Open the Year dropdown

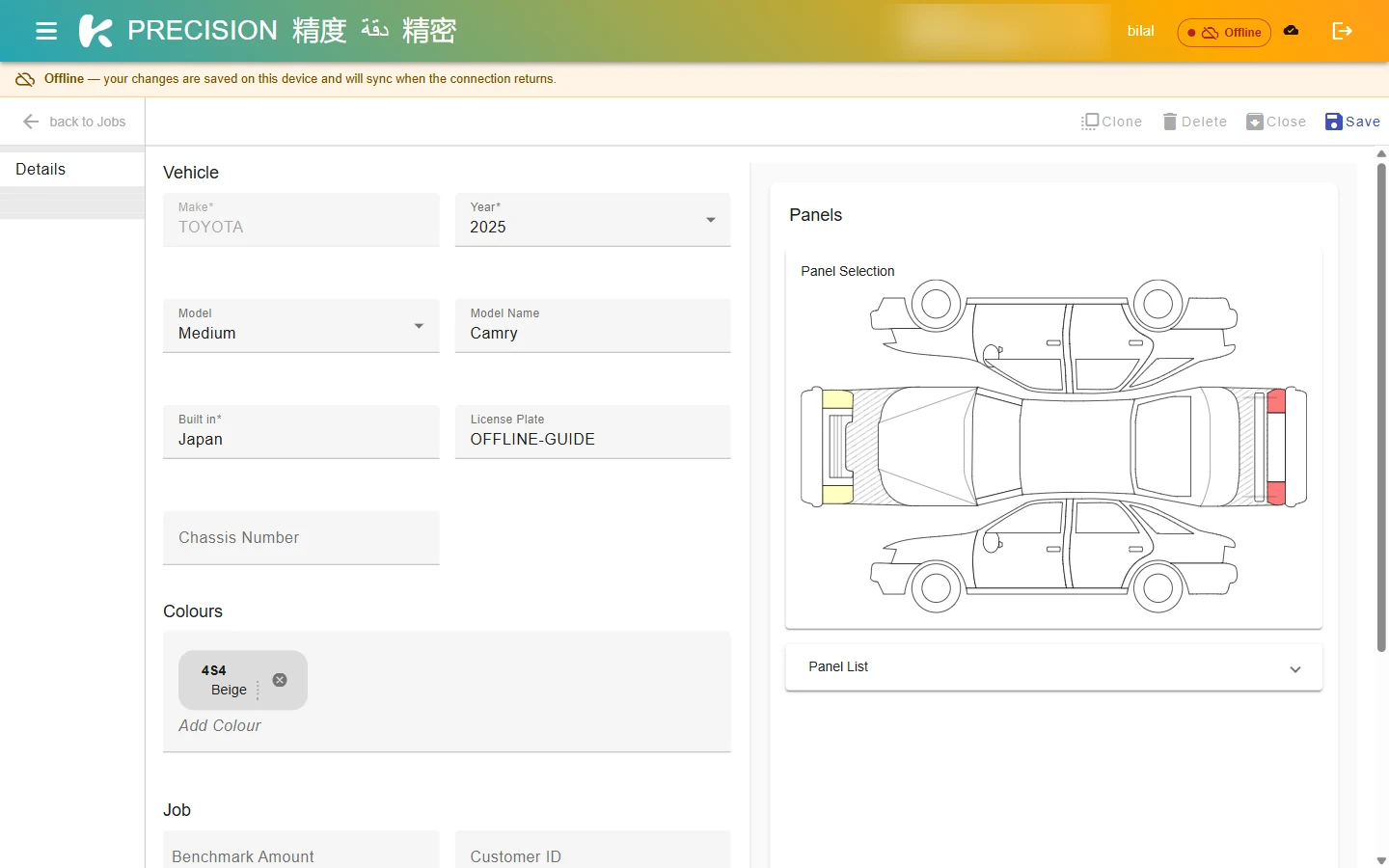tap(592, 220)
